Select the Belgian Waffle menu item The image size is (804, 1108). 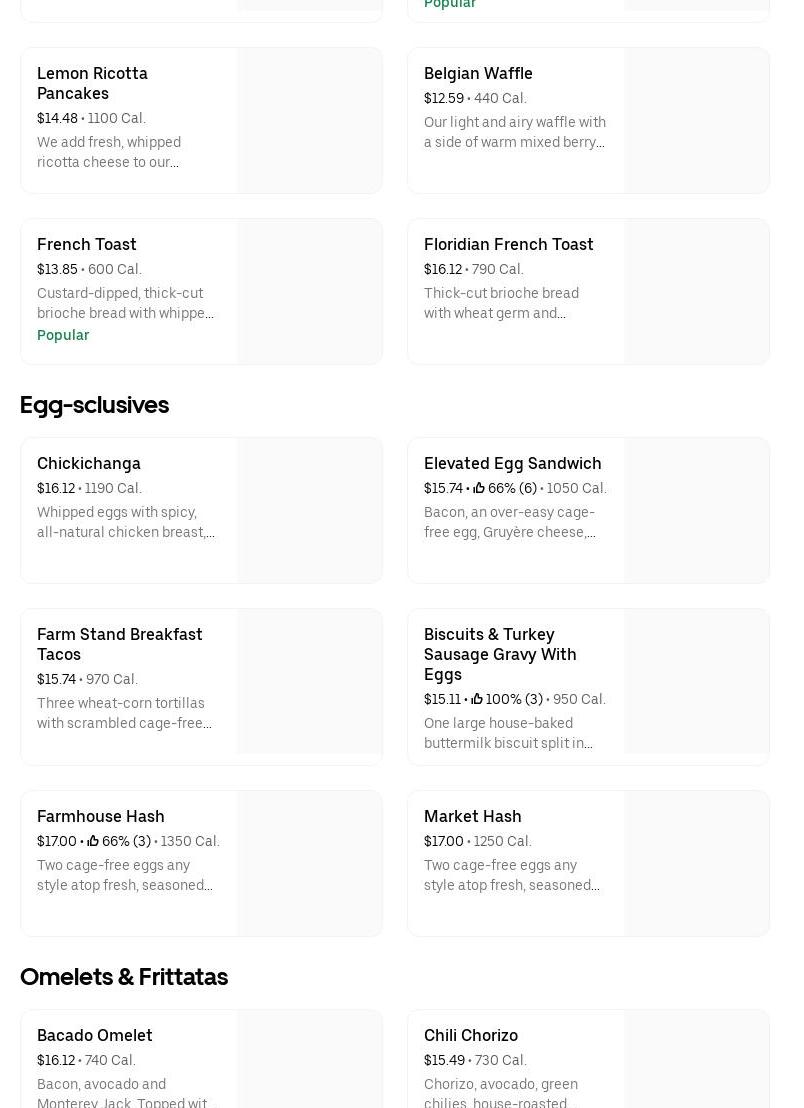pyautogui.click(x=478, y=73)
